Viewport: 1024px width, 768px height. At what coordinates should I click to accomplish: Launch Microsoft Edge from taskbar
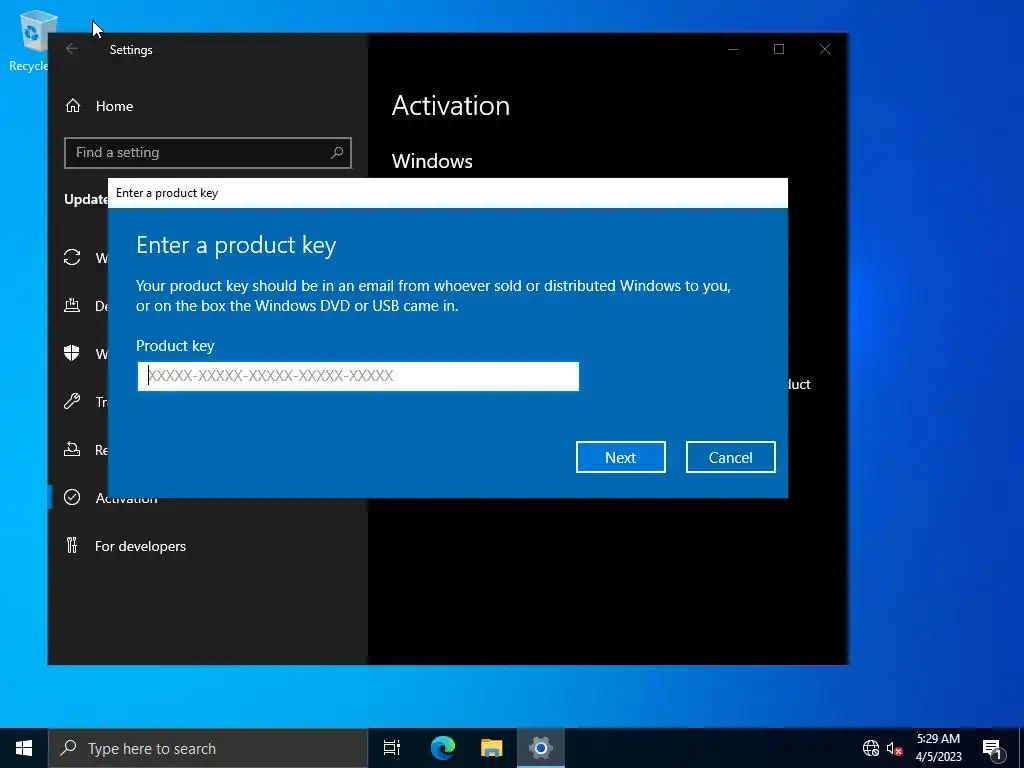click(443, 748)
